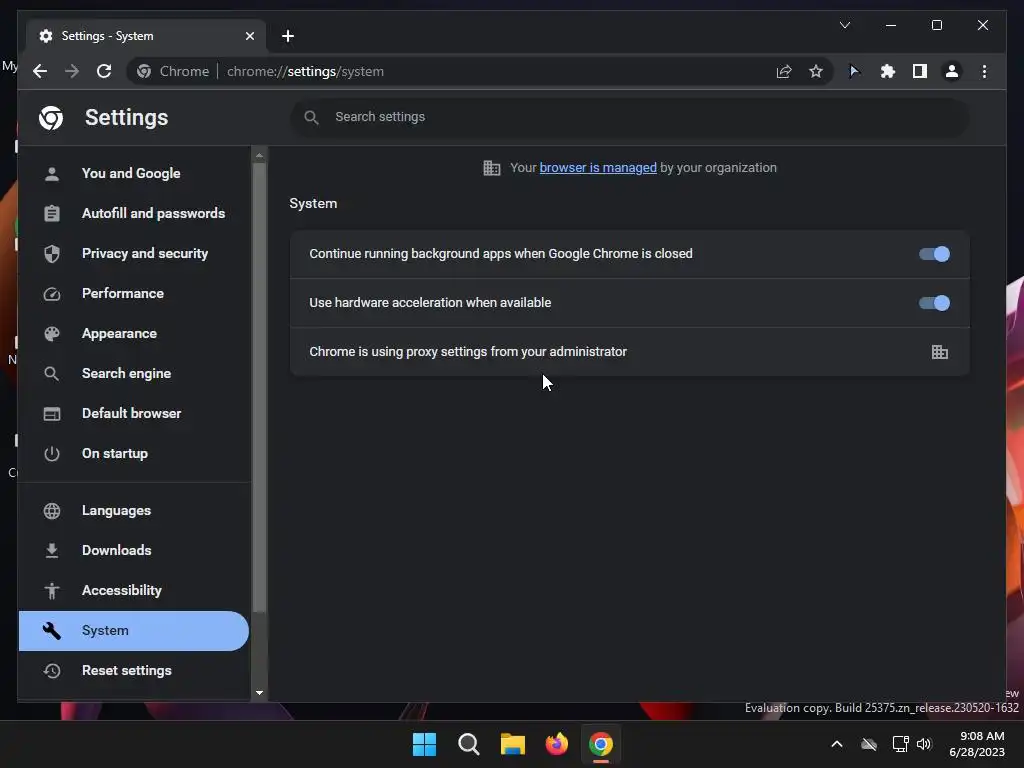Click the address bar URL chrome://settings/system

[x=305, y=71]
